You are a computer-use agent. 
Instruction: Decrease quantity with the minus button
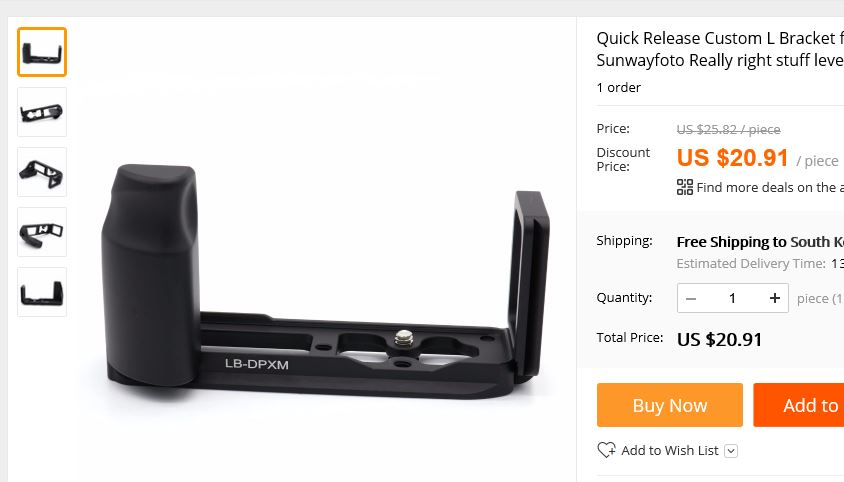tap(691, 298)
